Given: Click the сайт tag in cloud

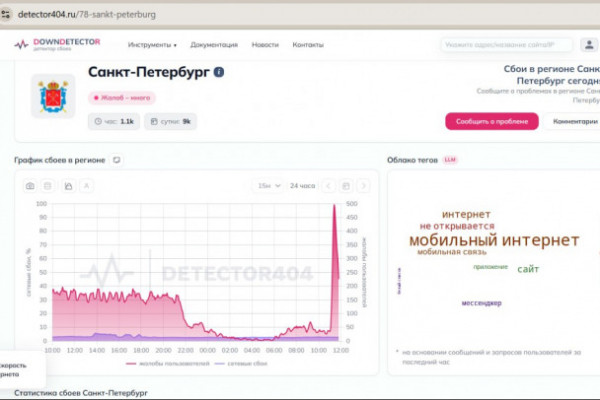Looking at the screenshot, I should pyautogui.click(x=528, y=269).
